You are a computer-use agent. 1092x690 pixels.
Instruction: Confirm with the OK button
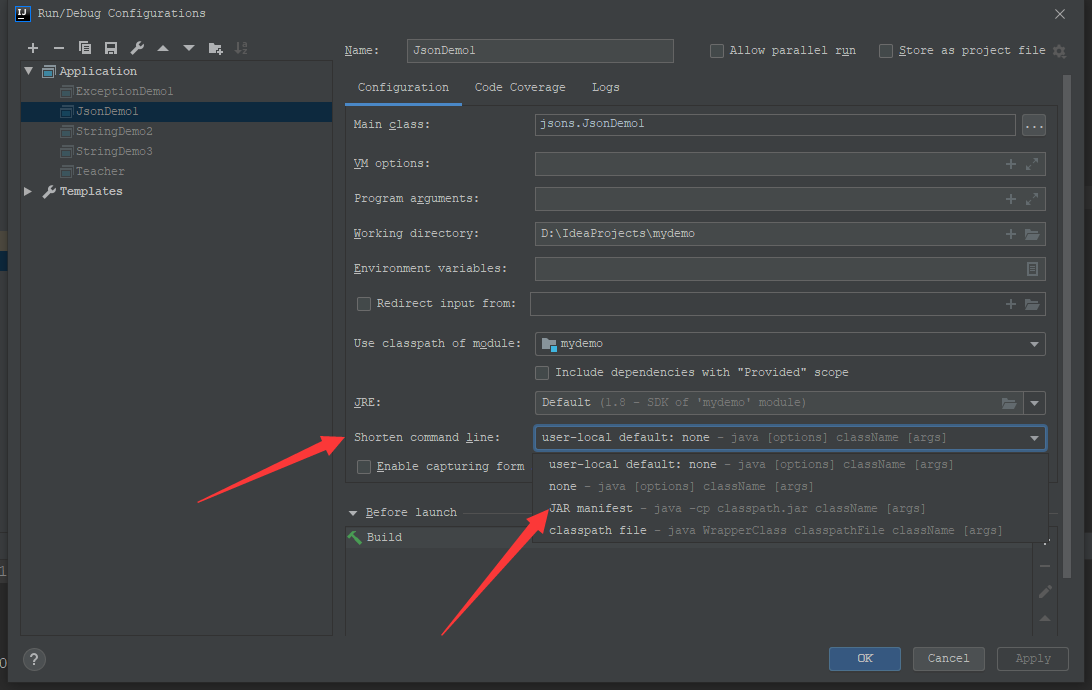pos(864,659)
